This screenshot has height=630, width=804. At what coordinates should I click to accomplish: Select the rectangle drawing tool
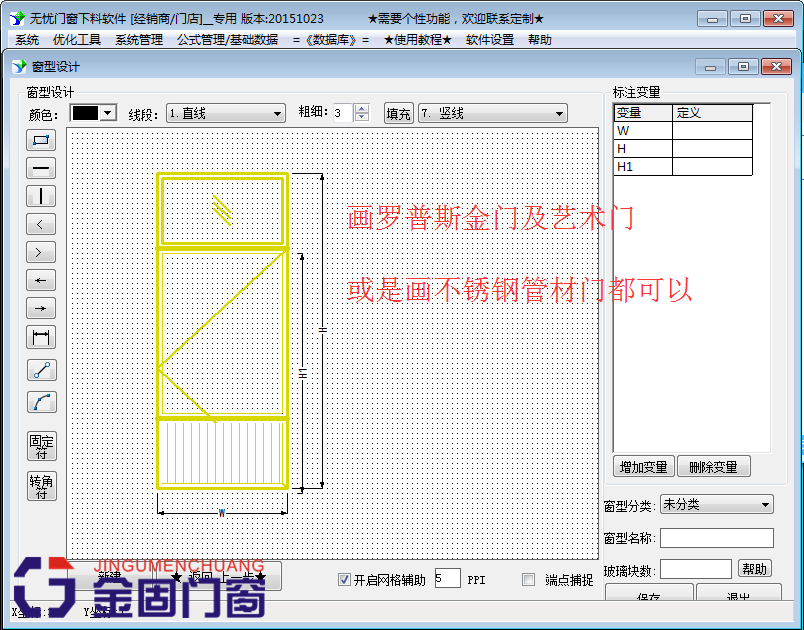(x=40, y=140)
